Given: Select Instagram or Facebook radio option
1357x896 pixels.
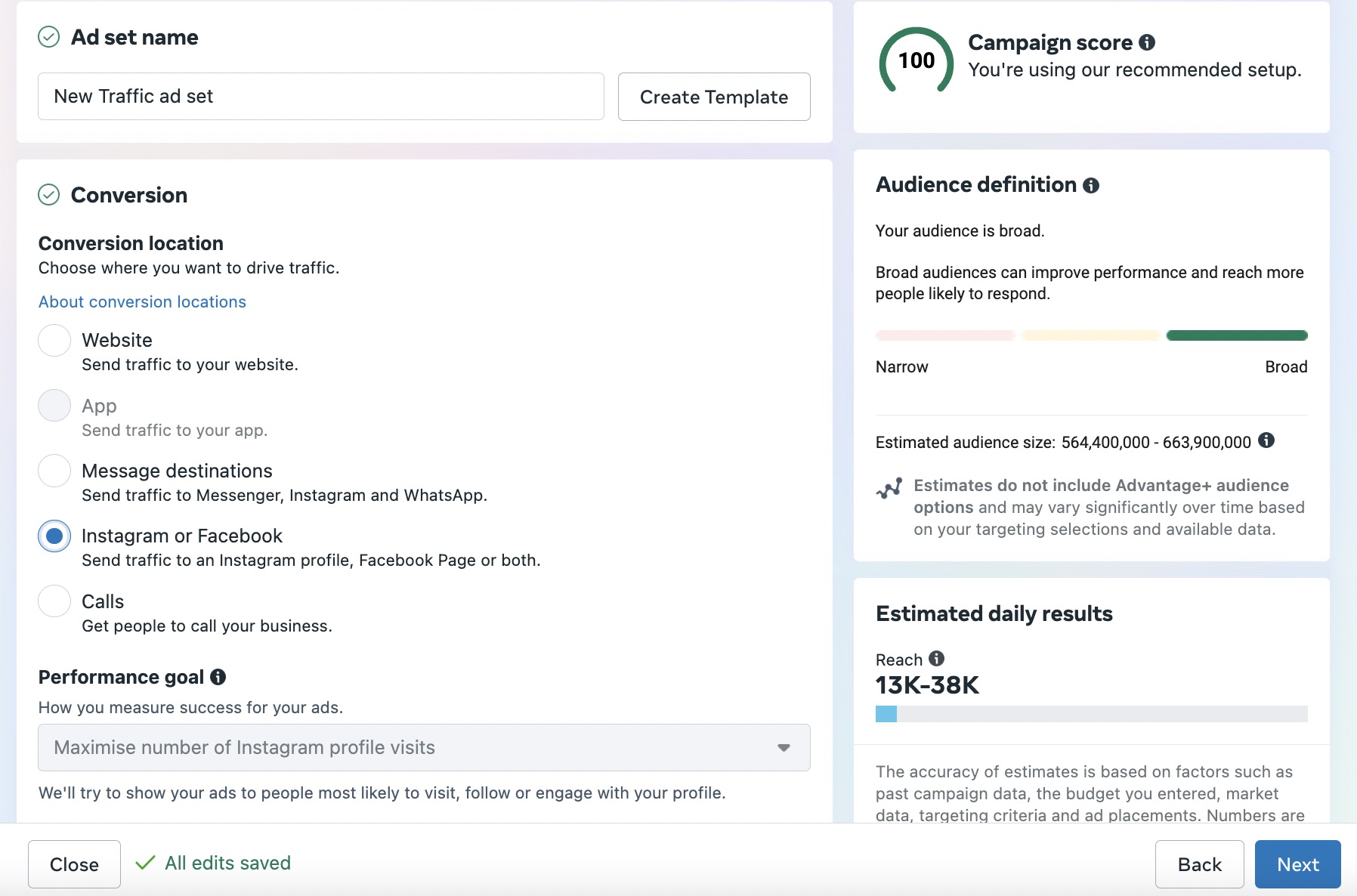Looking at the screenshot, I should coord(54,536).
